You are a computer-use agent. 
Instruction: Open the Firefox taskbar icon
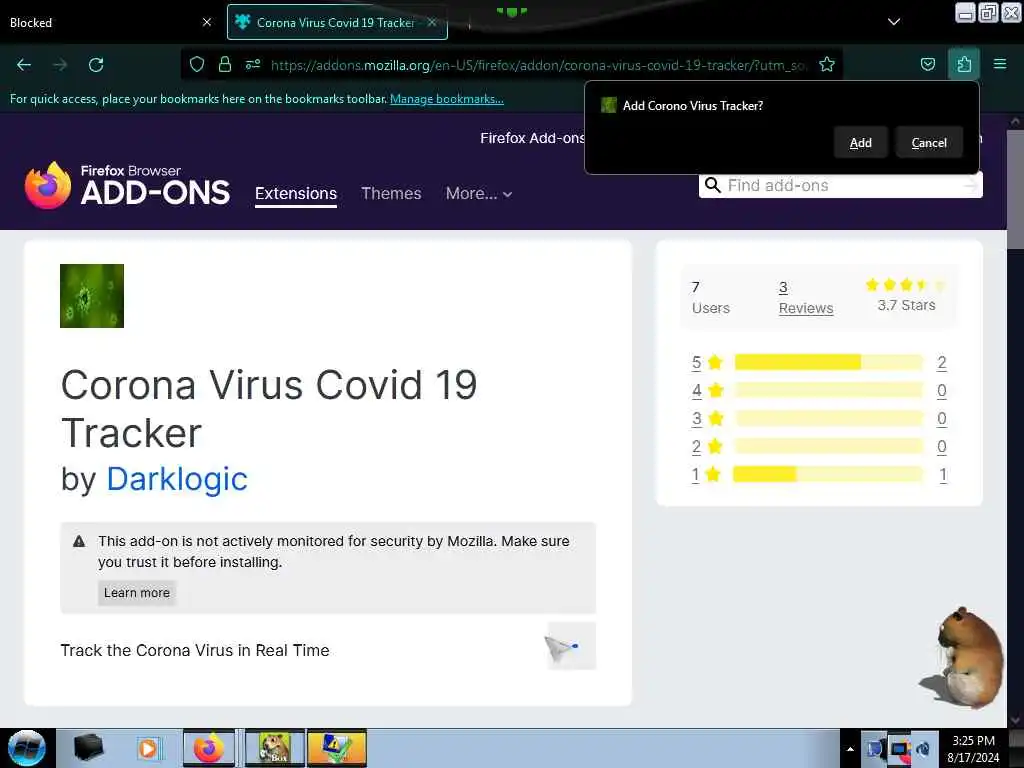209,748
